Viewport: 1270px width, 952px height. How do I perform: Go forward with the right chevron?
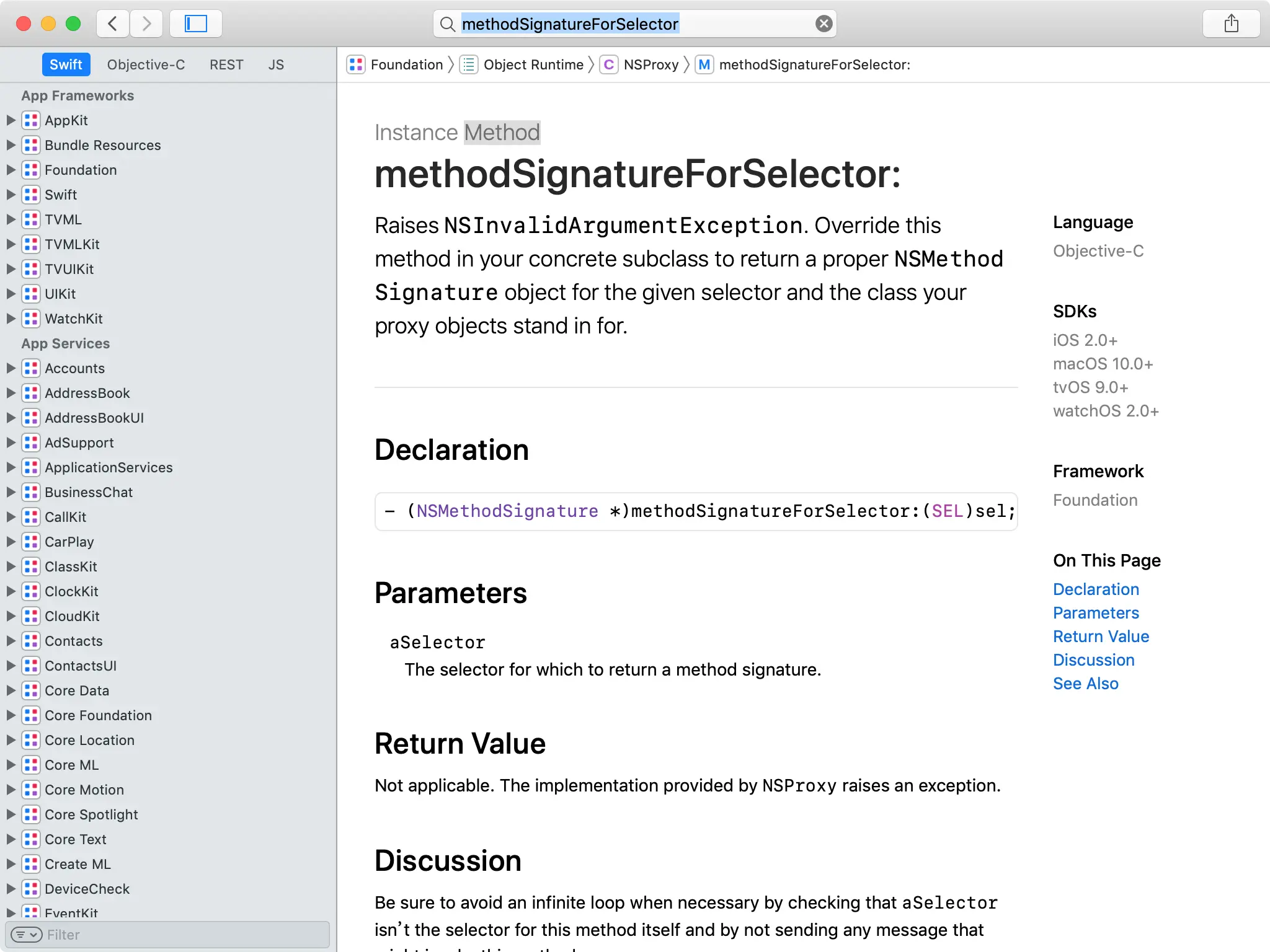[146, 24]
